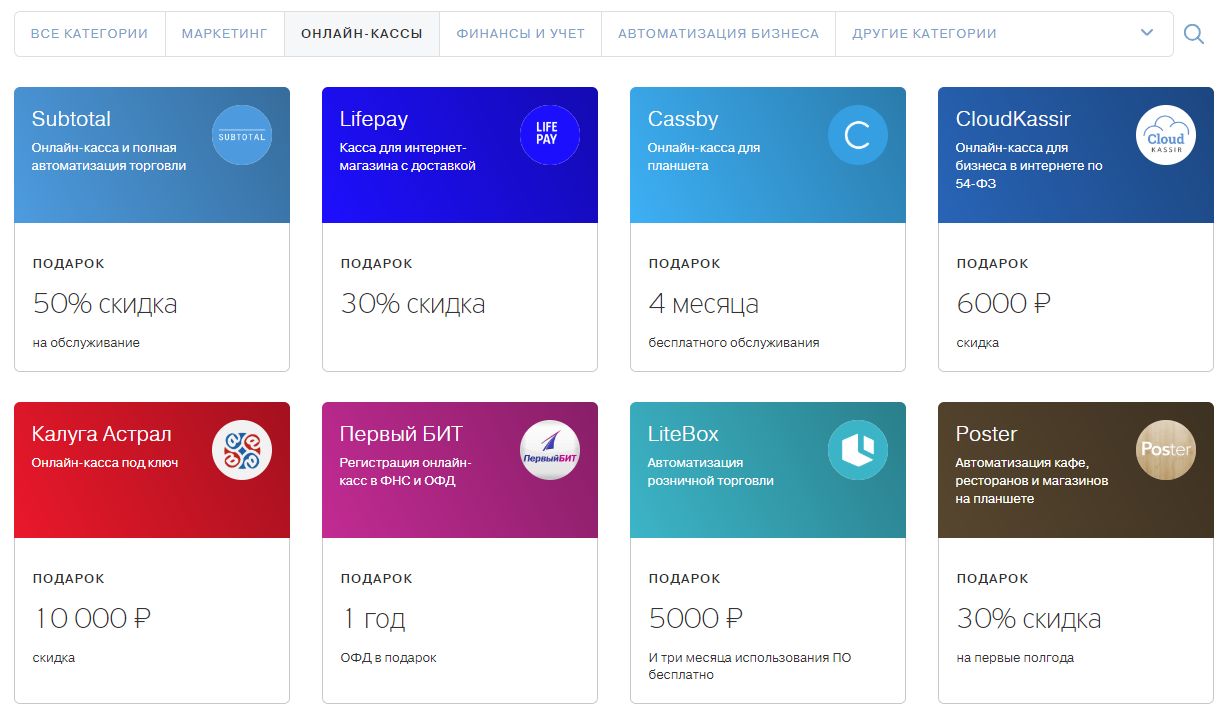The height and width of the screenshot is (712, 1224).
Task: Click the Poster round logo
Action: [1166, 450]
